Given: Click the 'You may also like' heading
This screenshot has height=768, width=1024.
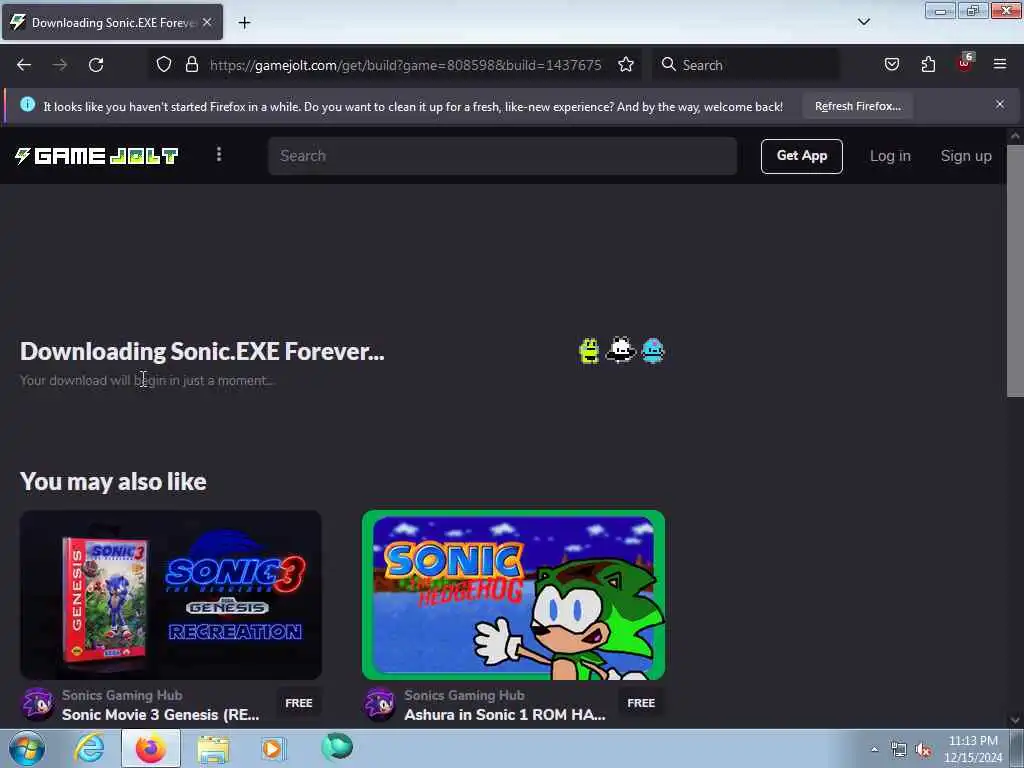Looking at the screenshot, I should [113, 481].
